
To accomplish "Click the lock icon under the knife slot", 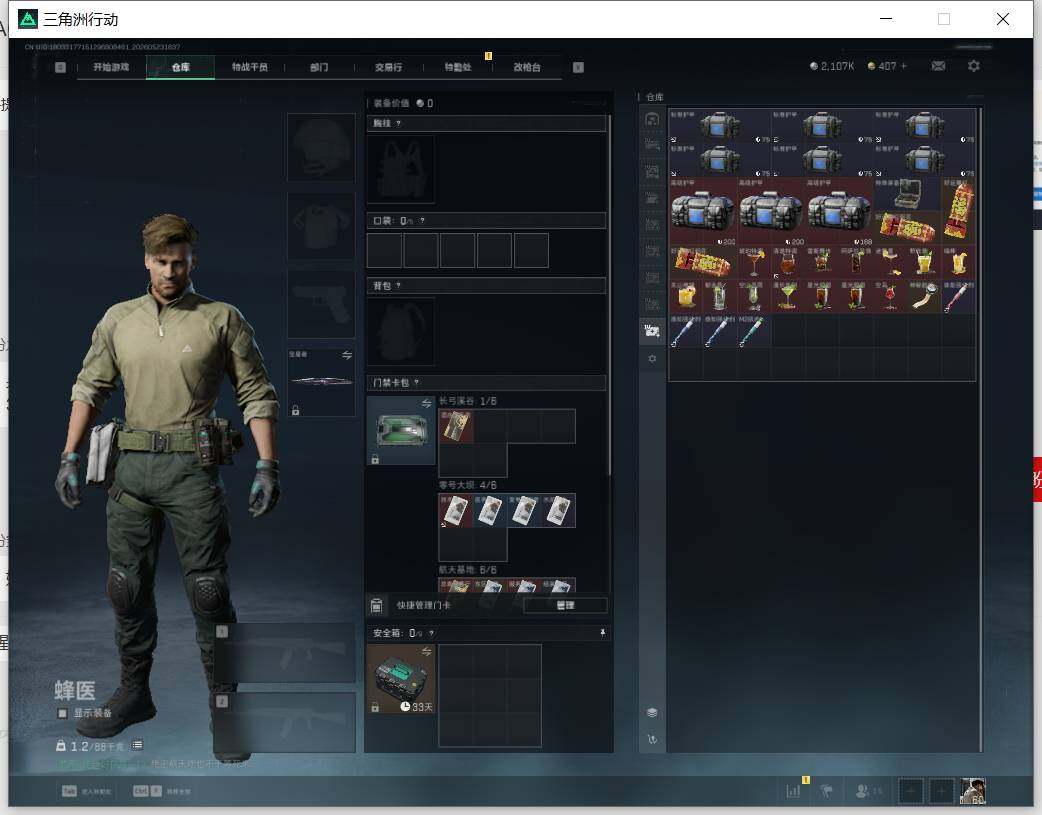I will tap(296, 410).
